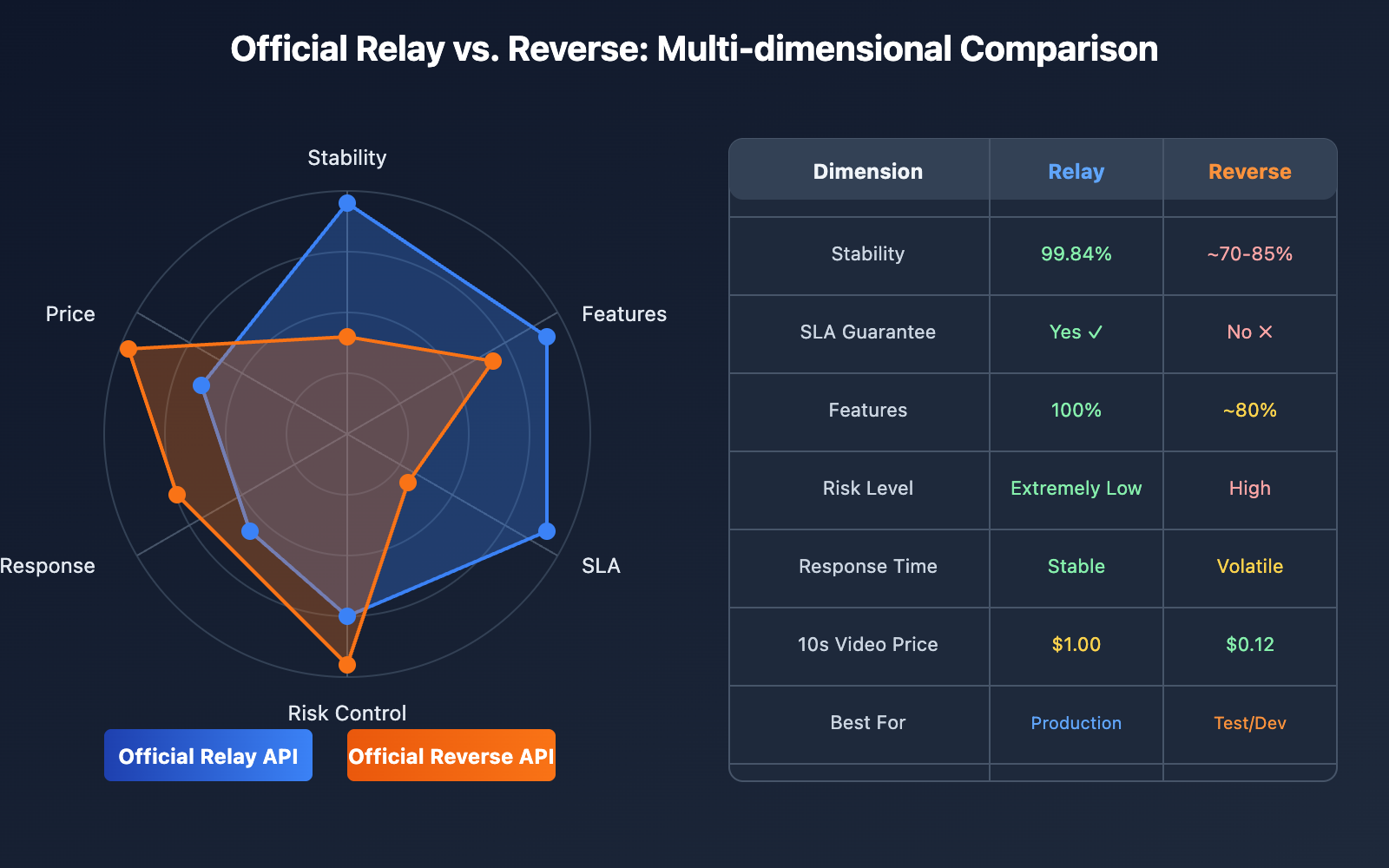Click the green checkmark beside Yes
The image size is (1389, 868).
pyautogui.click(x=1096, y=332)
